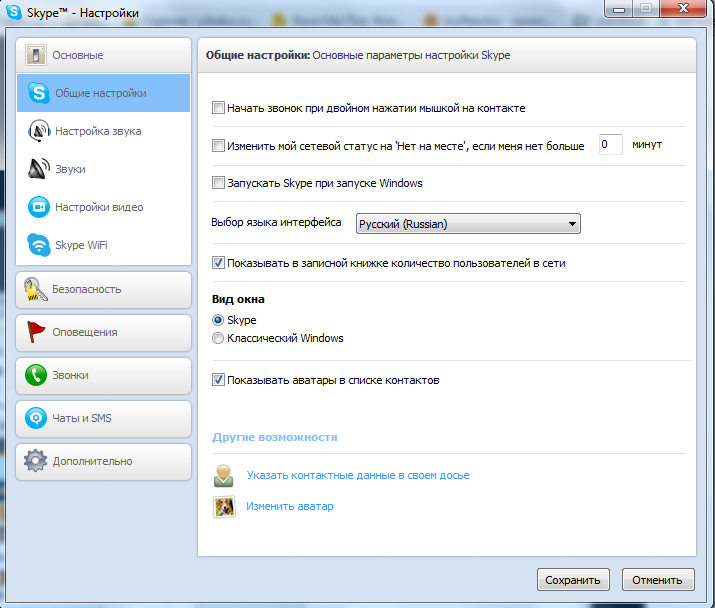Click the Отменить button
The height and width of the screenshot is (608, 715).
click(x=658, y=580)
